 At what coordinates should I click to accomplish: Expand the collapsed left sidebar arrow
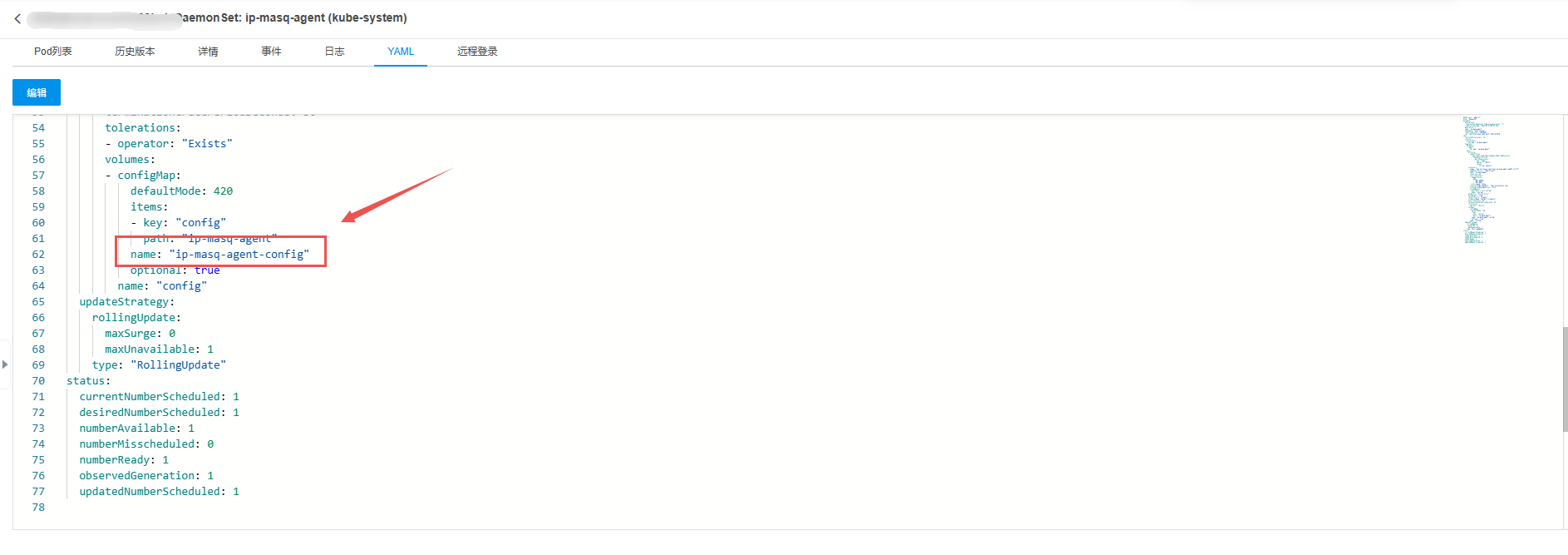point(5,364)
